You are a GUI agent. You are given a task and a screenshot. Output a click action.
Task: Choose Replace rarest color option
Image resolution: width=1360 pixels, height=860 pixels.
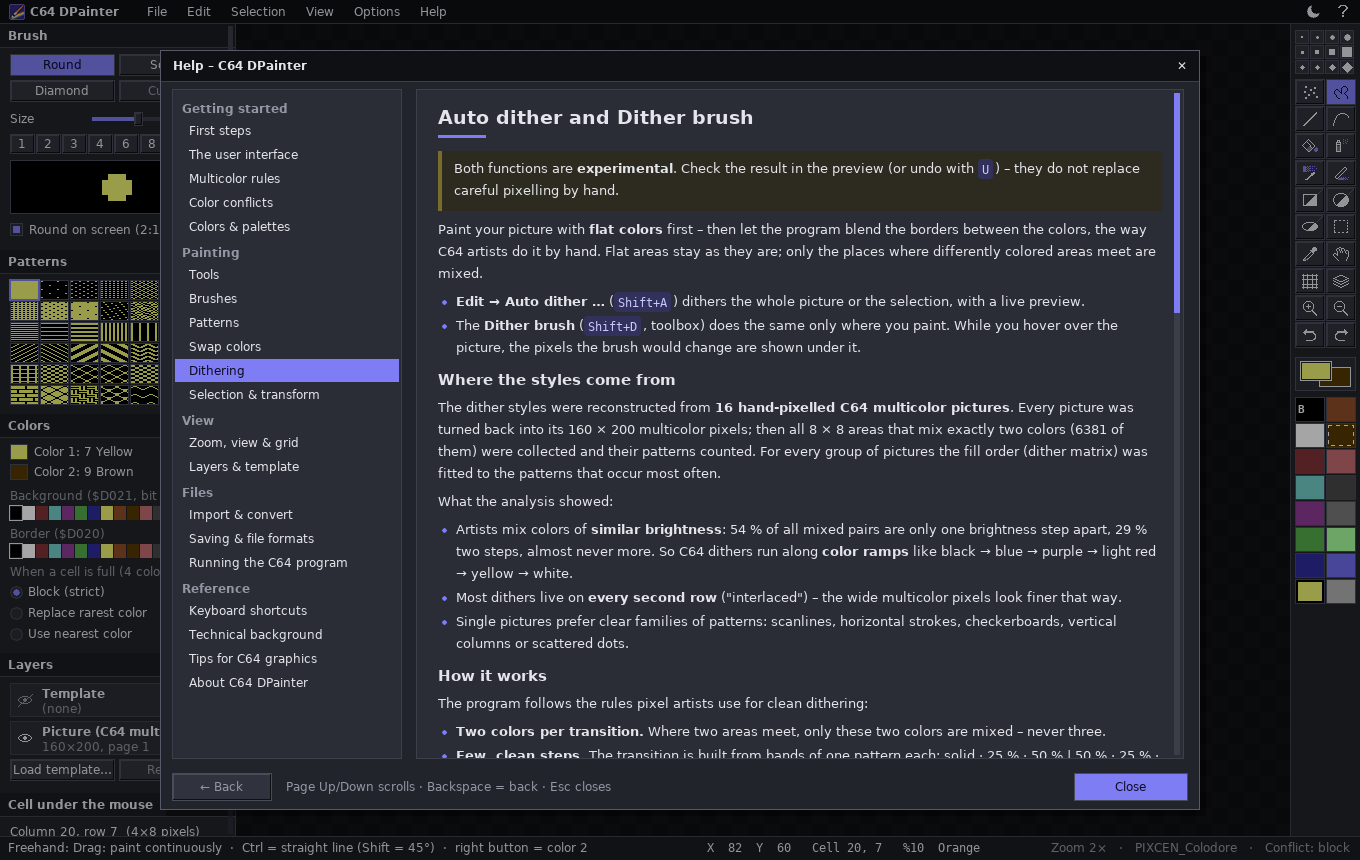pyautogui.click(x=87, y=613)
